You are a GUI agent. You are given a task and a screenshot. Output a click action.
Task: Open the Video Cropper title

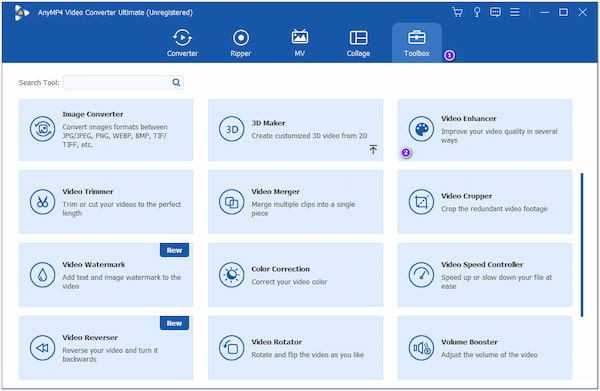(466, 196)
